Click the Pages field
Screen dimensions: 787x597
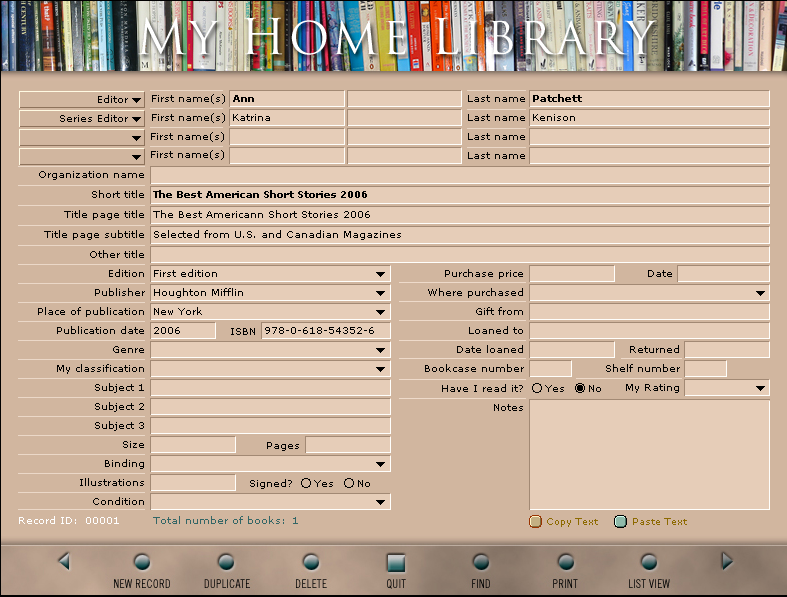(348, 445)
